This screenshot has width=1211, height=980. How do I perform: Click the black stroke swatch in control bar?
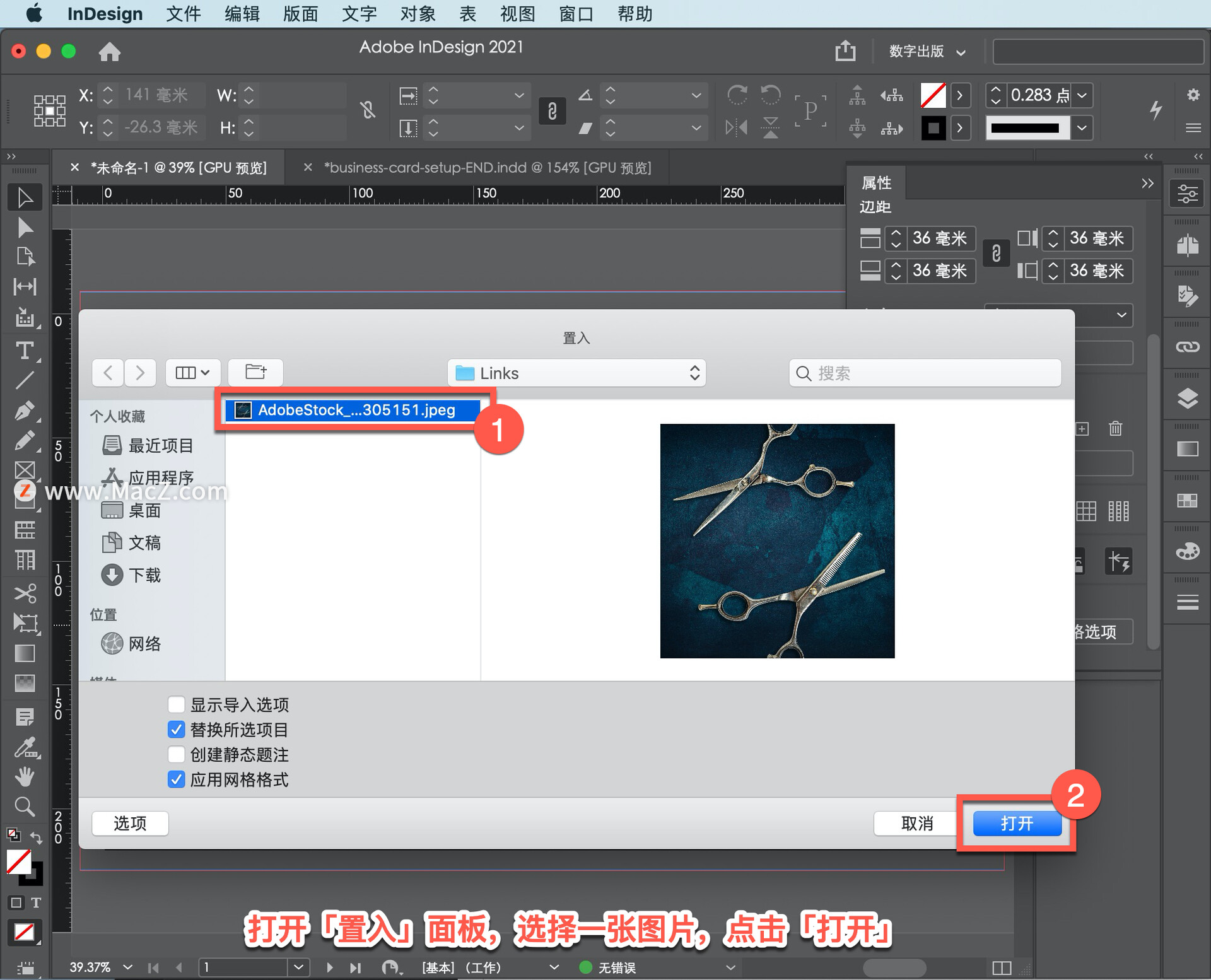933,128
